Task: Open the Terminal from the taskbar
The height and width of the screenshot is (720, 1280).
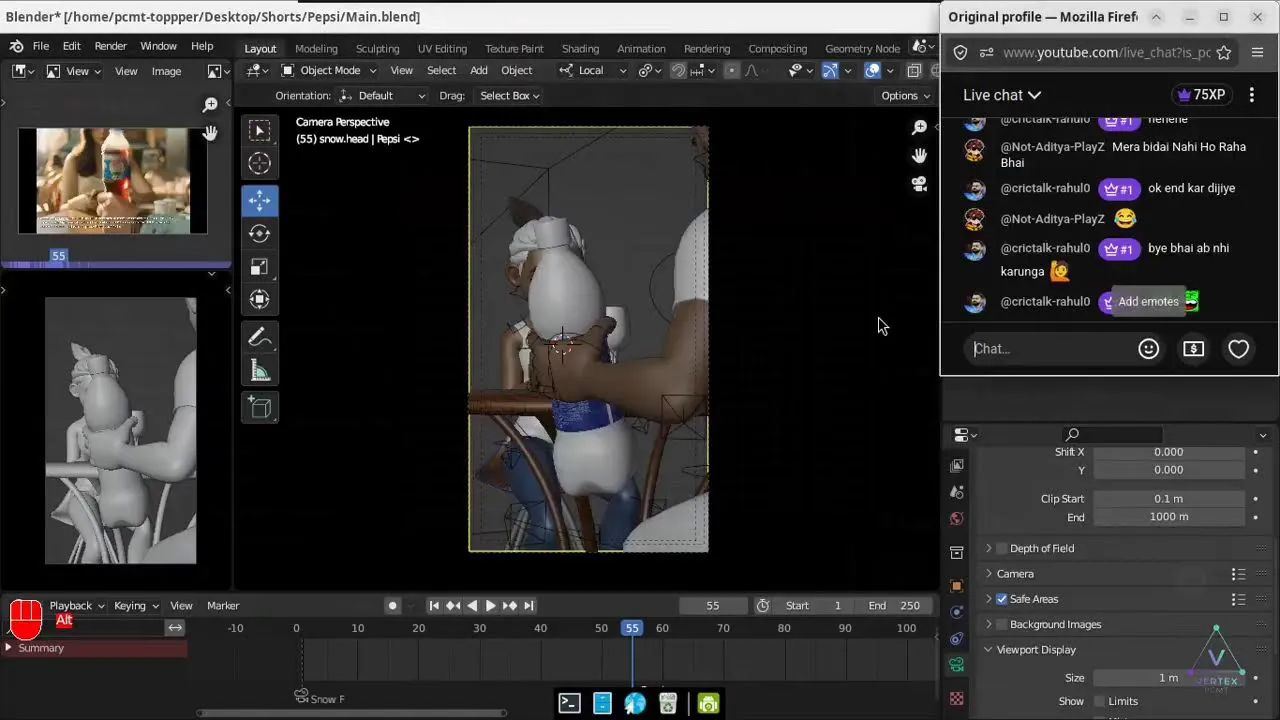Action: (x=569, y=704)
